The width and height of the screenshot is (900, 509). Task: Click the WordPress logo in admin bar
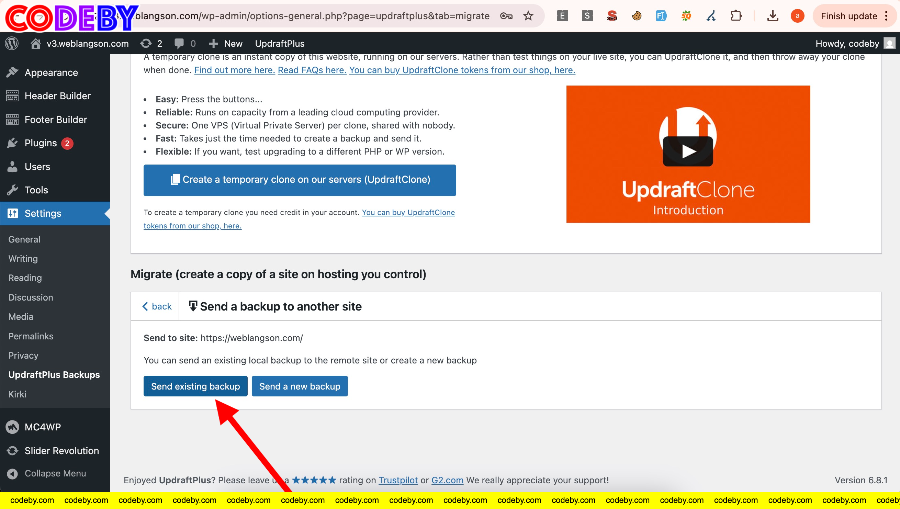click(x=11, y=44)
